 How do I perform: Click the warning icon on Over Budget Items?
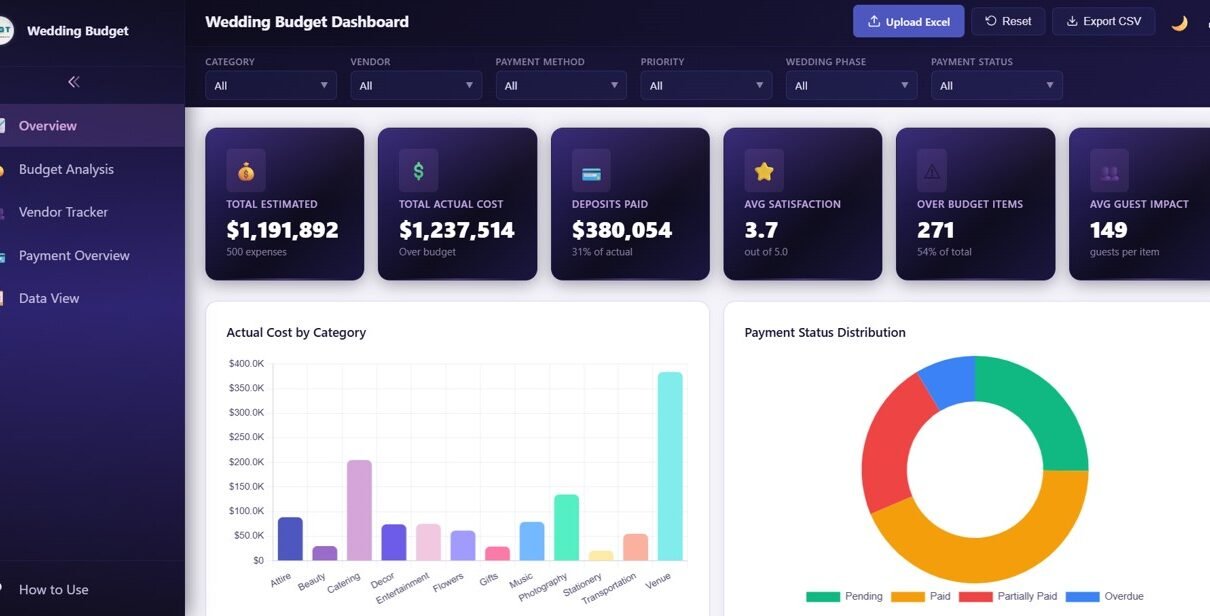coord(932,171)
